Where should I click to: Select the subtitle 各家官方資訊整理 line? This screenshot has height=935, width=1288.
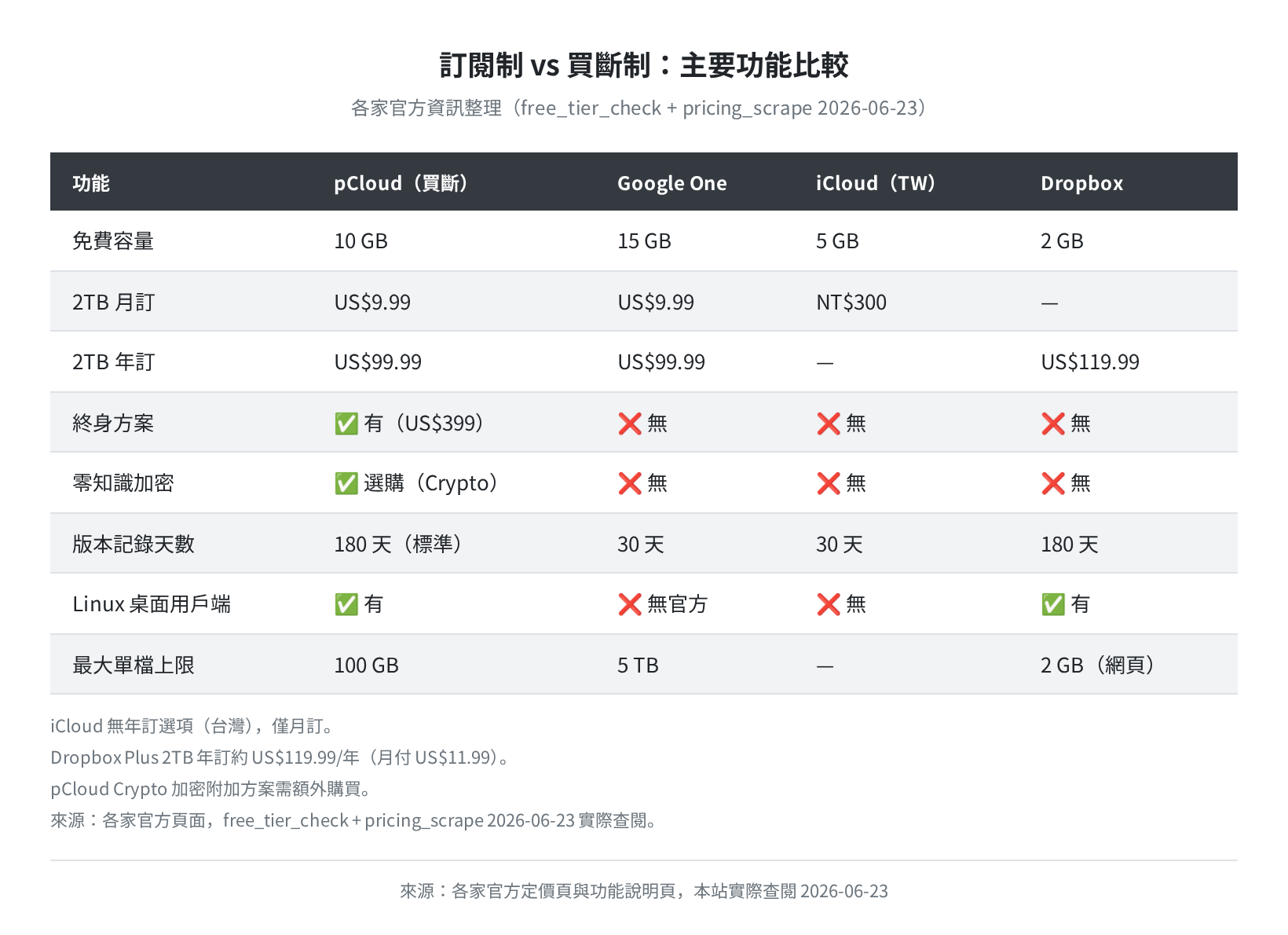pos(643,108)
